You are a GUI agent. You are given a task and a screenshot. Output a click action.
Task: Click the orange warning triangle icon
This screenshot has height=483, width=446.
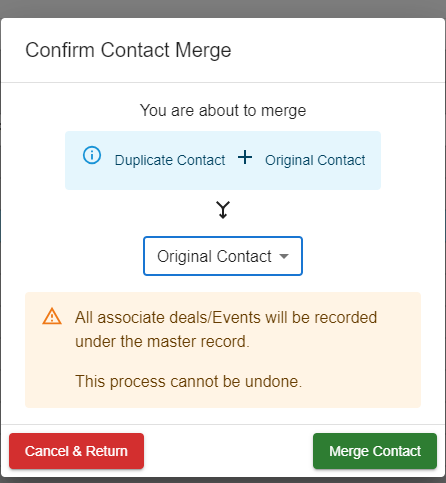point(52,317)
